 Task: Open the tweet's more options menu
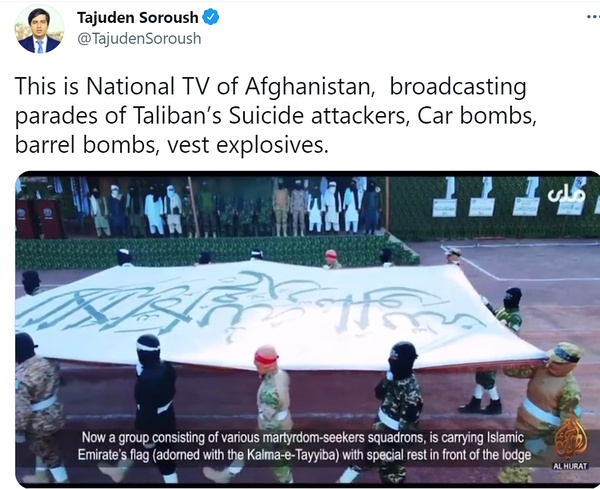[593, 17]
